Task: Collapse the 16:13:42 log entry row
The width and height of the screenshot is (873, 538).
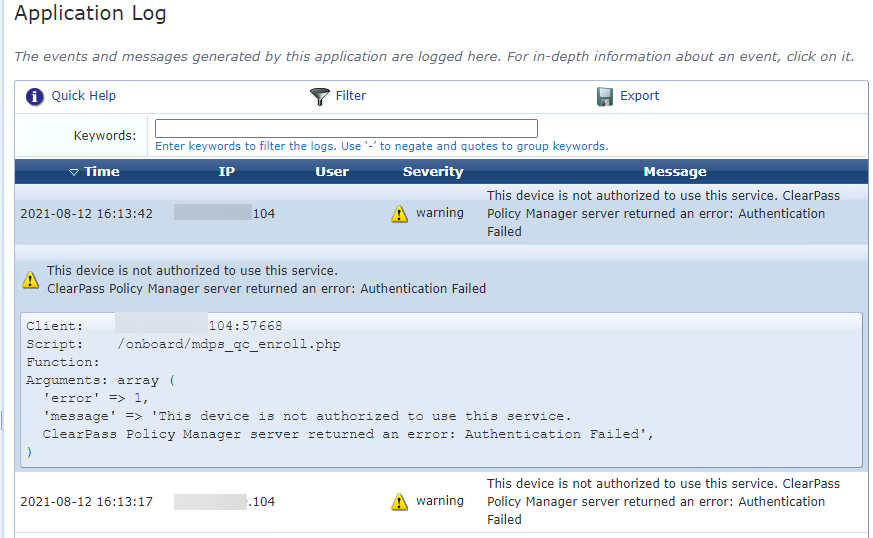Action: click(x=86, y=214)
